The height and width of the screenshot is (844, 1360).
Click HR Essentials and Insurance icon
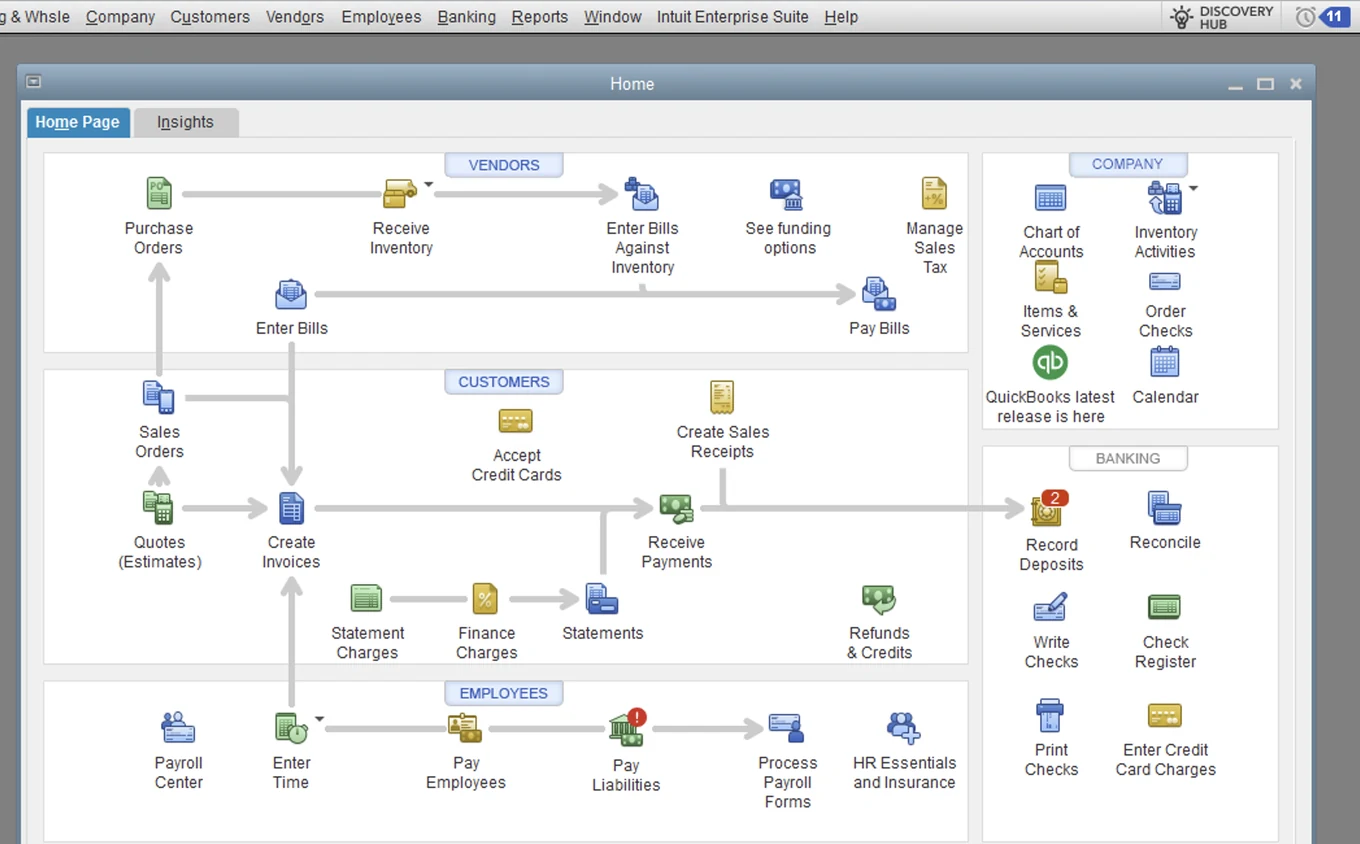click(x=904, y=728)
